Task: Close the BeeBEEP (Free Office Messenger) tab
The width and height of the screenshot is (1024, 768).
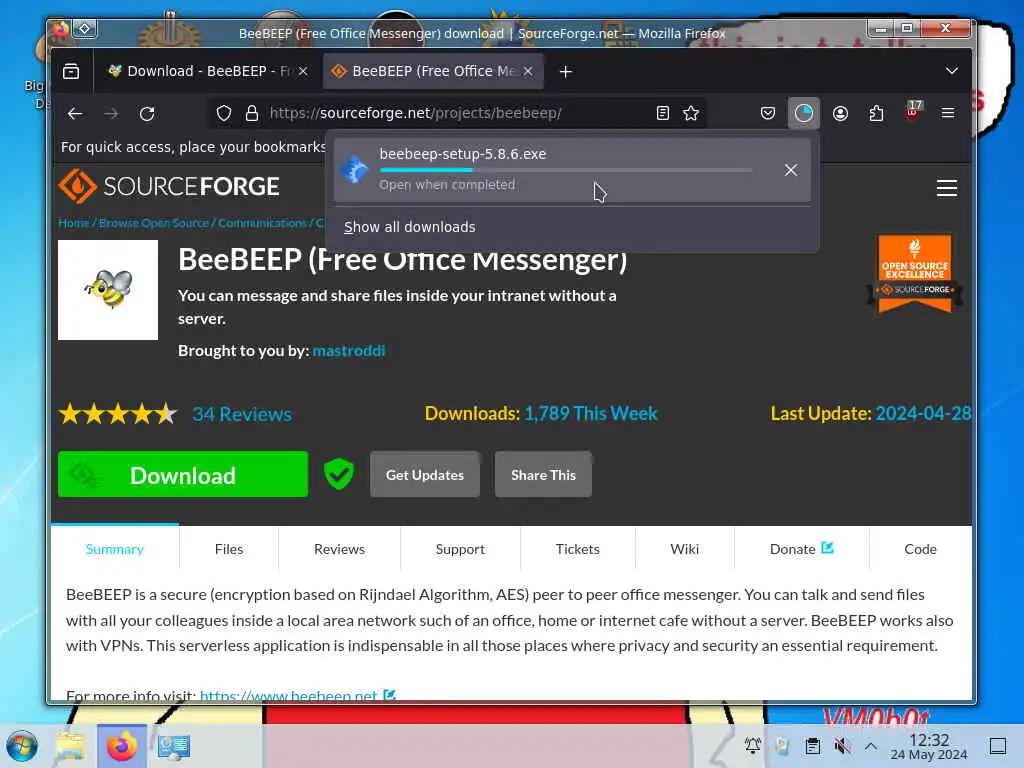Action: pos(528,71)
